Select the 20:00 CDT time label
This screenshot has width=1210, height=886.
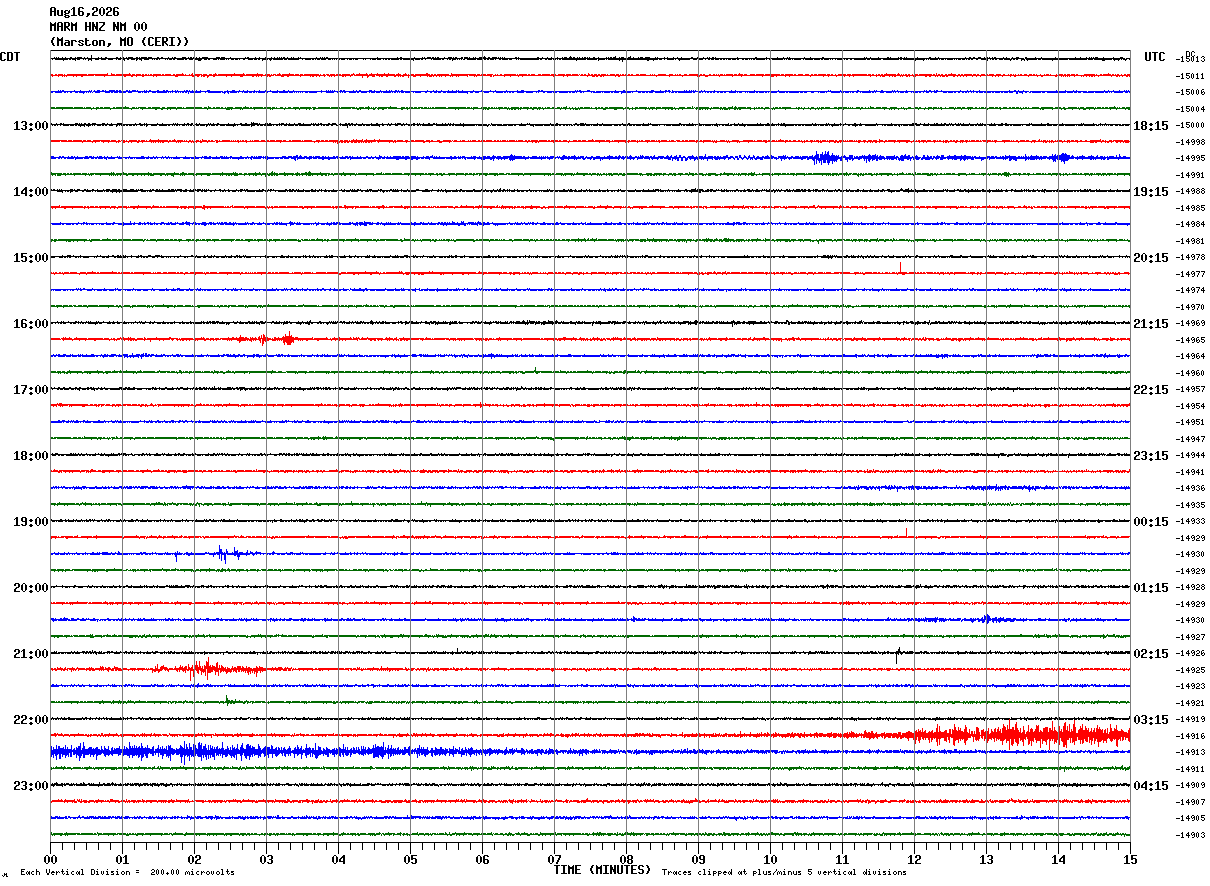point(30,588)
